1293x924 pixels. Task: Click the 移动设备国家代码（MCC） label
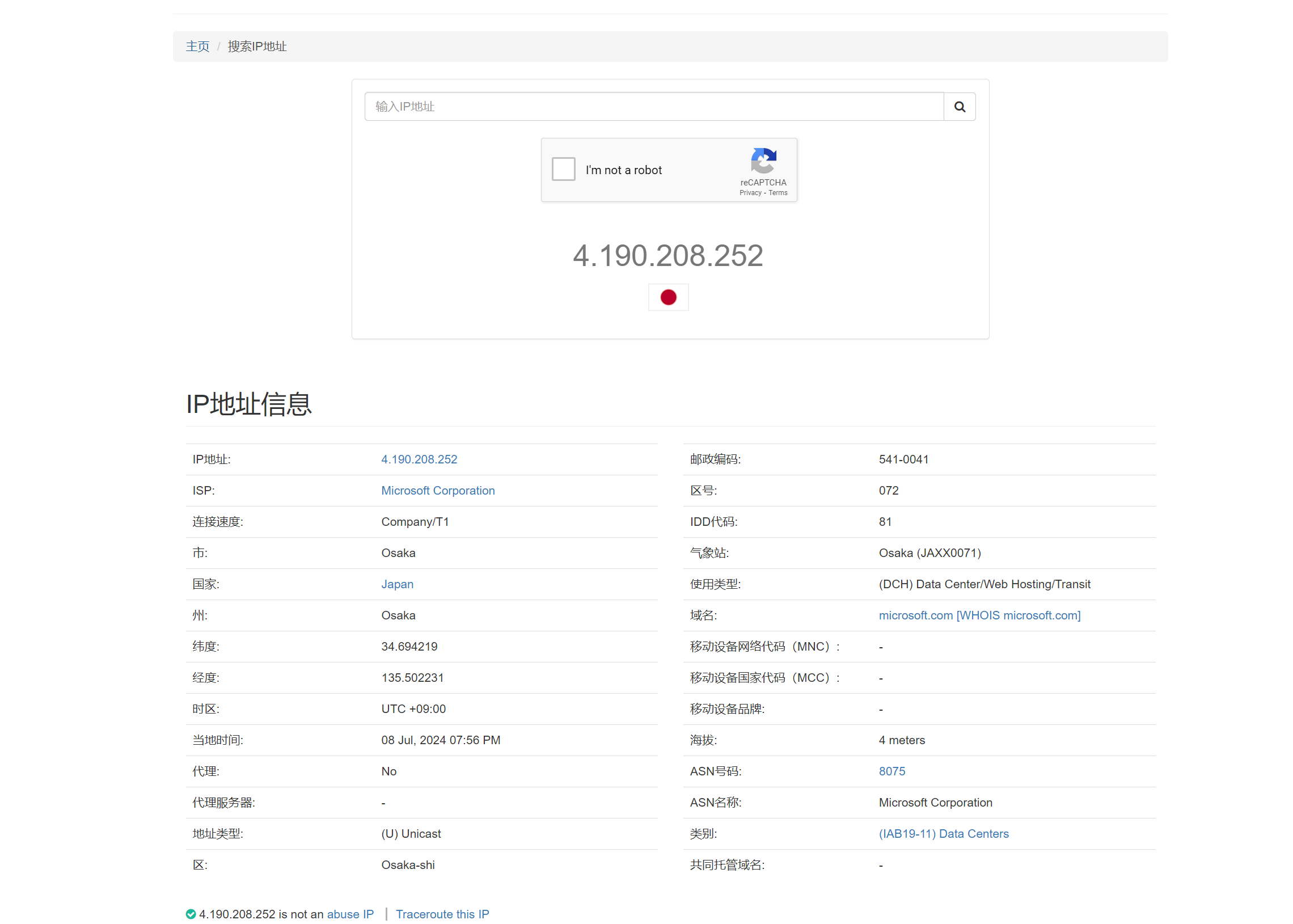pyautogui.click(x=764, y=678)
